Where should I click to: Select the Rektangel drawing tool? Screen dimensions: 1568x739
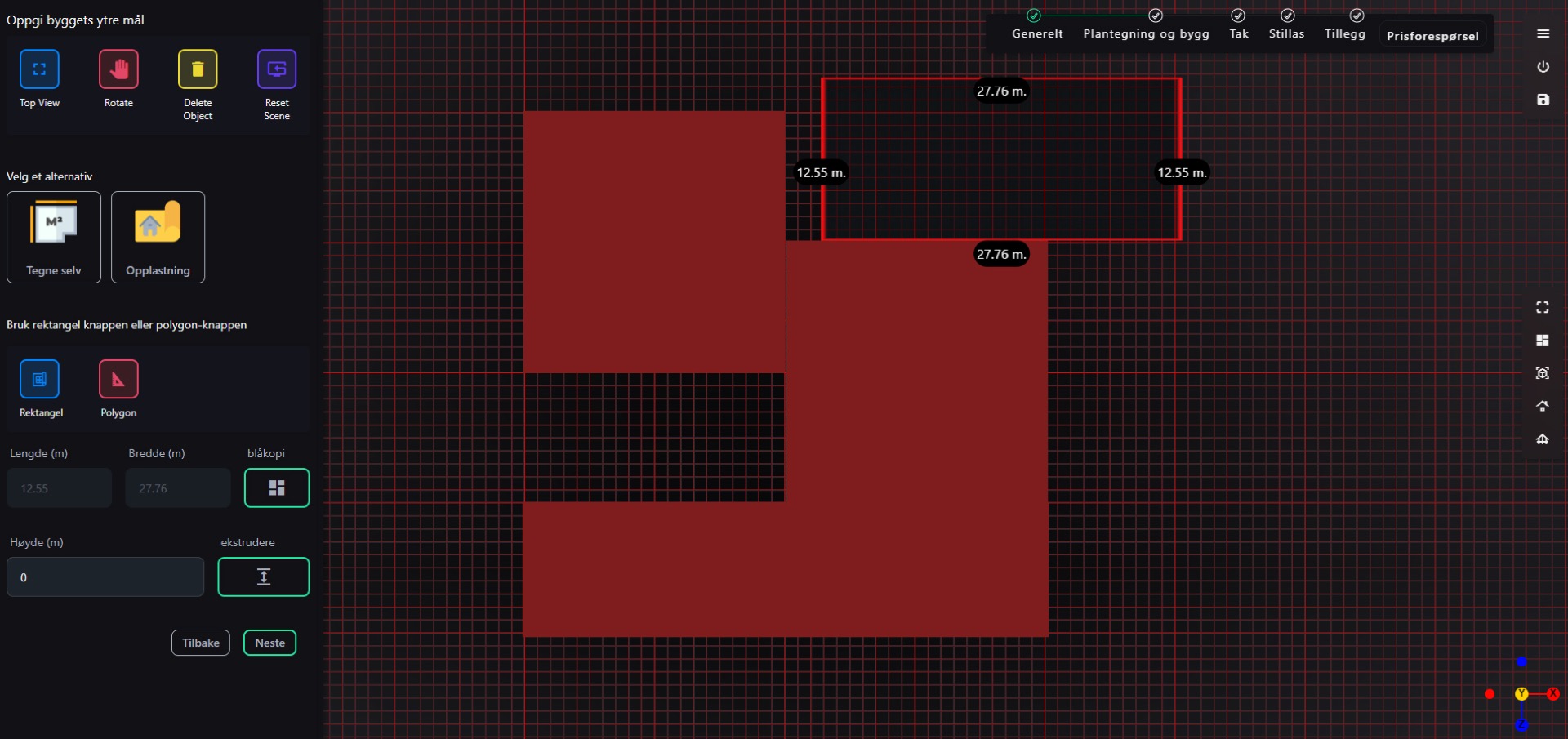(x=39, y=380)
